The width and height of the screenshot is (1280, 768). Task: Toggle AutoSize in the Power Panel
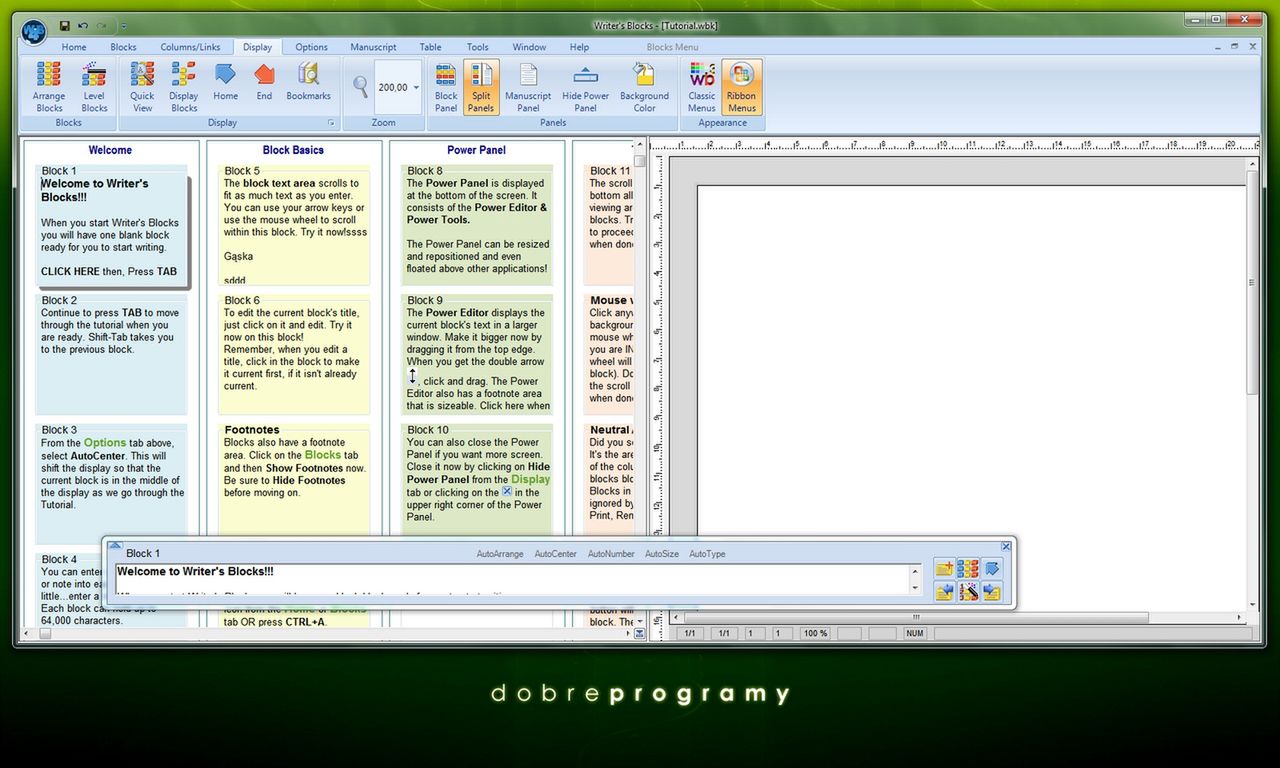coord(662,554)
